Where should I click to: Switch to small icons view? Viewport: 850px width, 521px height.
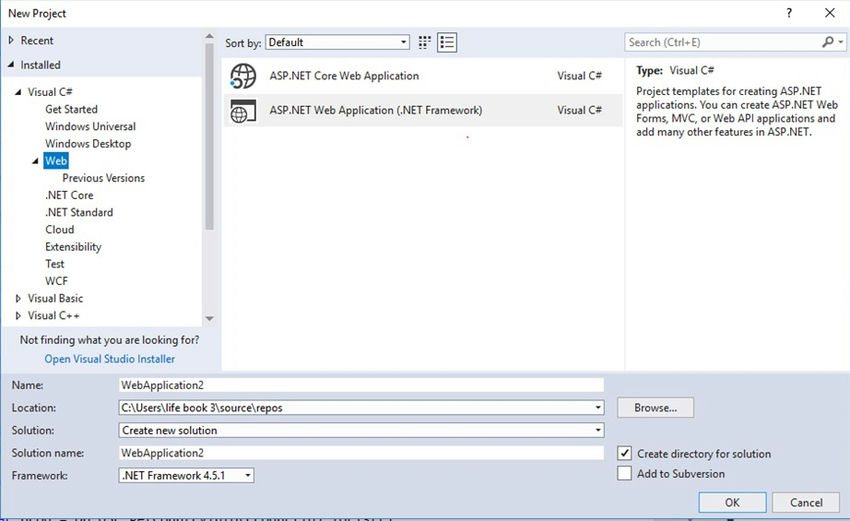tap(424, 42)
